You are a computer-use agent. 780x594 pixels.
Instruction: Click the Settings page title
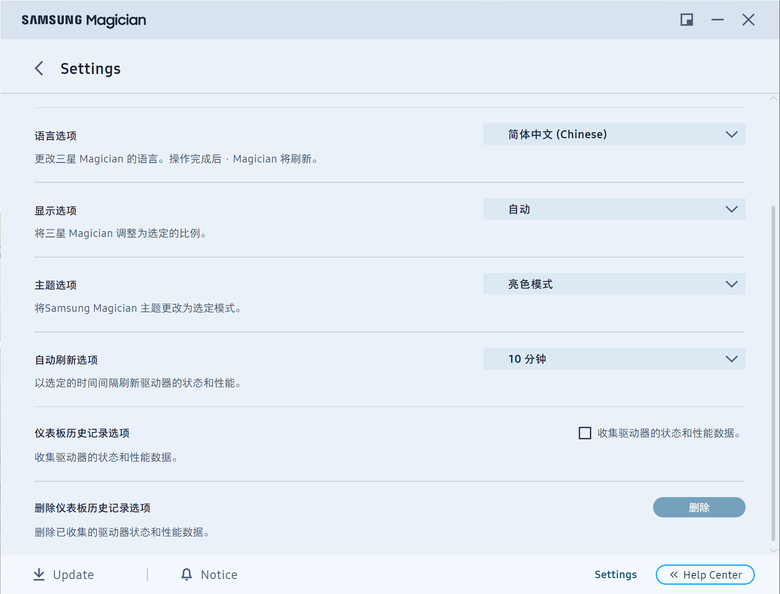[x=91, y=69]
